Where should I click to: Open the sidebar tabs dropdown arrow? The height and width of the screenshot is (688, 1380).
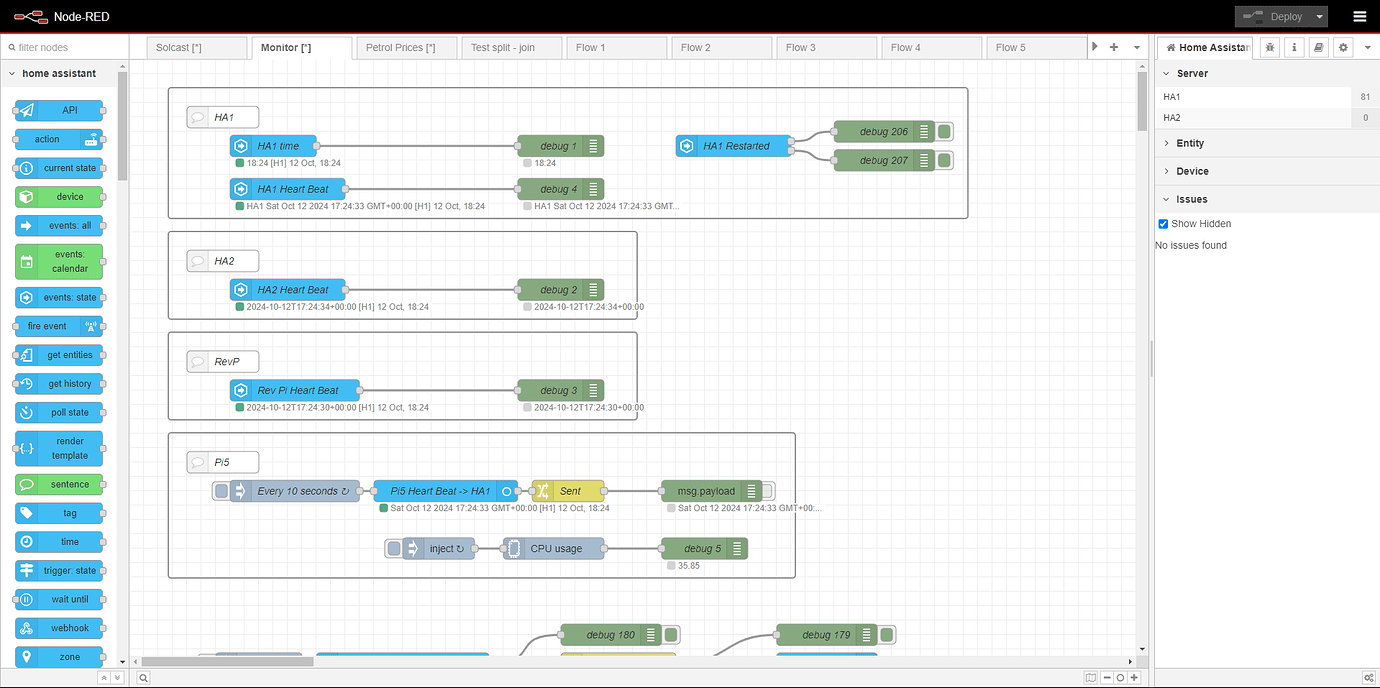1367,47
